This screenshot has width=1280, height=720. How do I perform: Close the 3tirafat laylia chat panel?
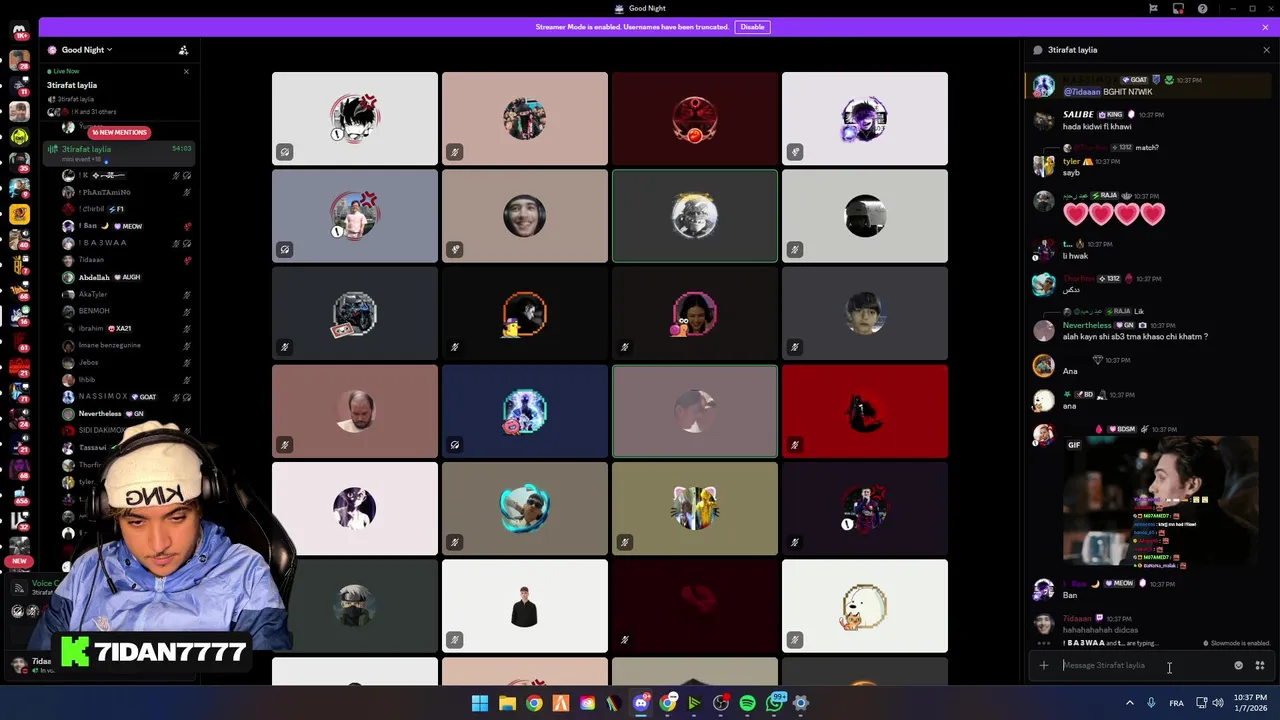(1266, 50)
